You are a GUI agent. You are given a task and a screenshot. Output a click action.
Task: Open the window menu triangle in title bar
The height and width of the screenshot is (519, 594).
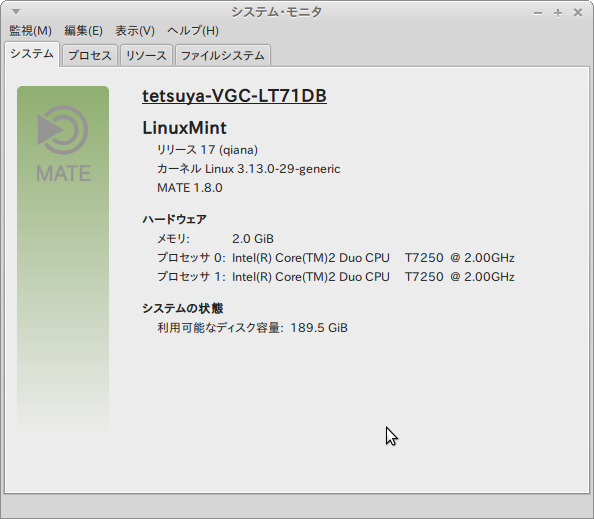[x=16, y=12]
